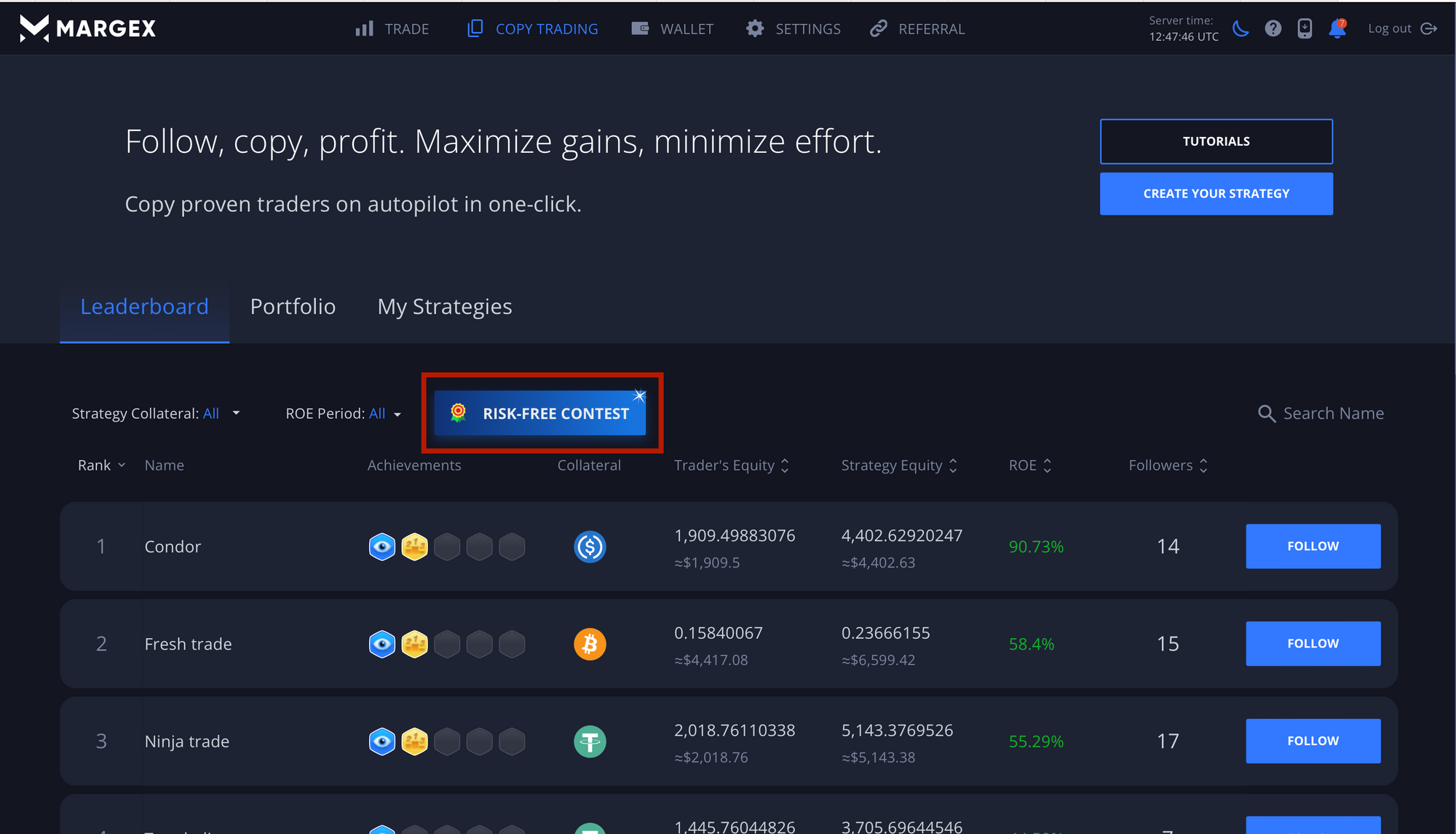This screenshot has height=834, width=1456.
Task: Click Ninja trade's Tether collateral icon
Action: tap(590, 741)
